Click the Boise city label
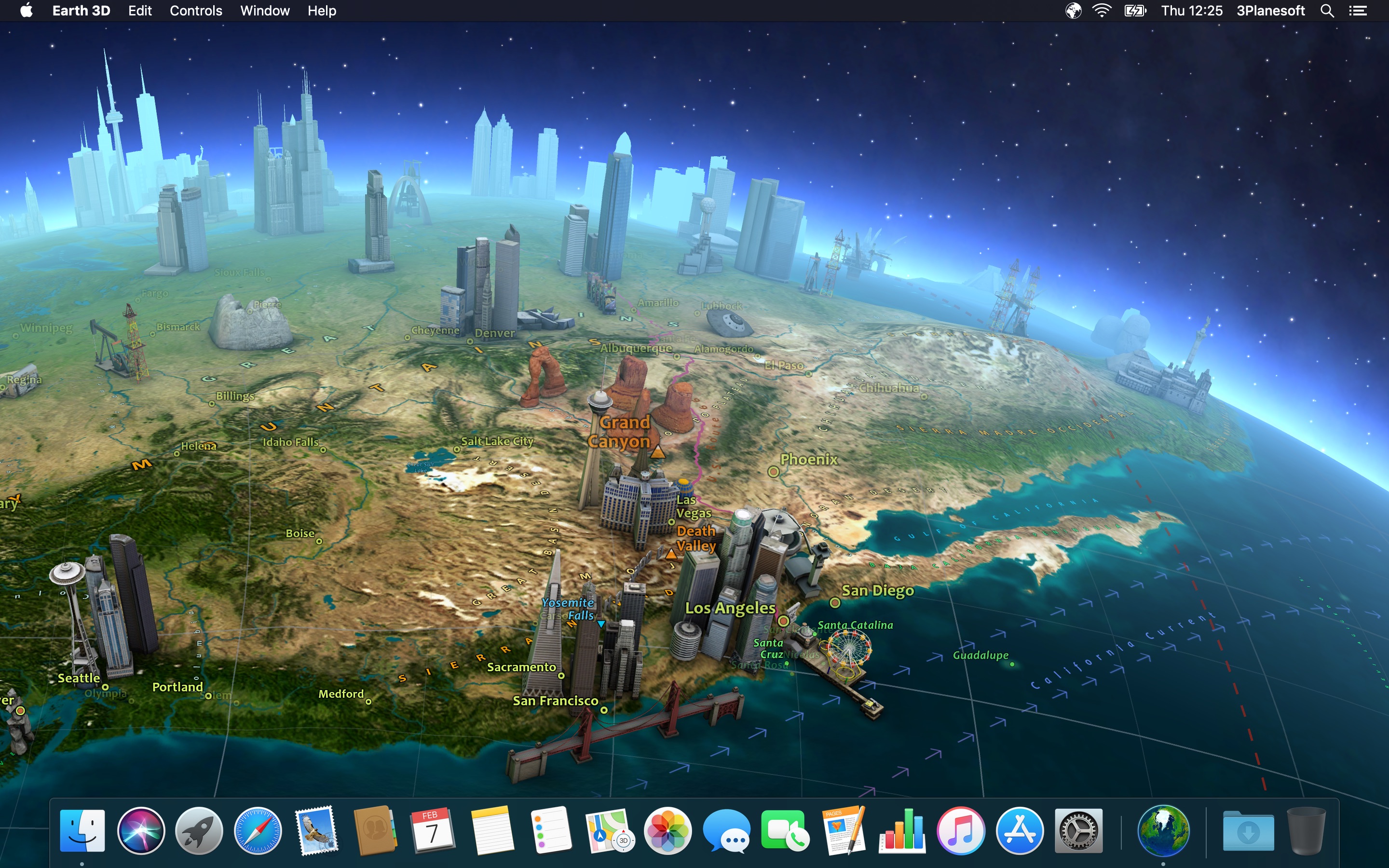 tap(300, 533)
